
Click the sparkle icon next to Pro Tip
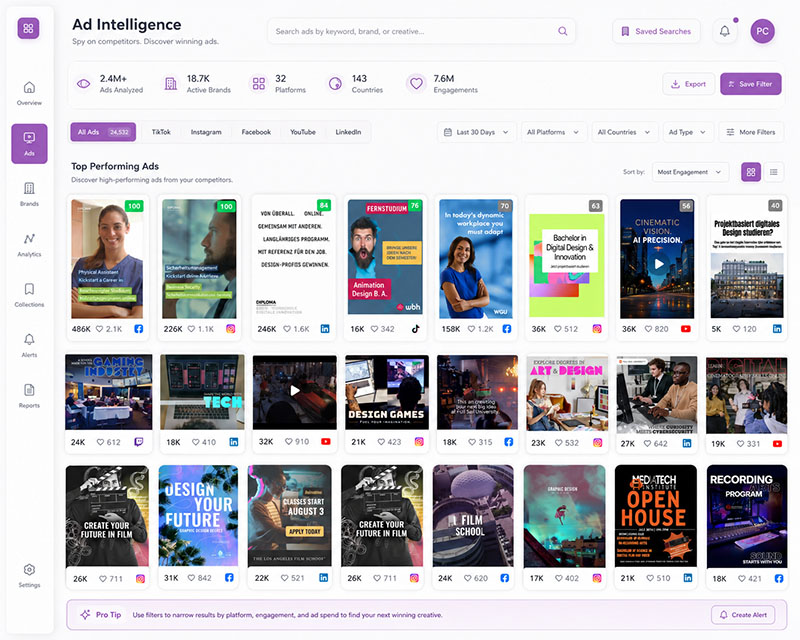pyautogui.click(x=85, y=614)
